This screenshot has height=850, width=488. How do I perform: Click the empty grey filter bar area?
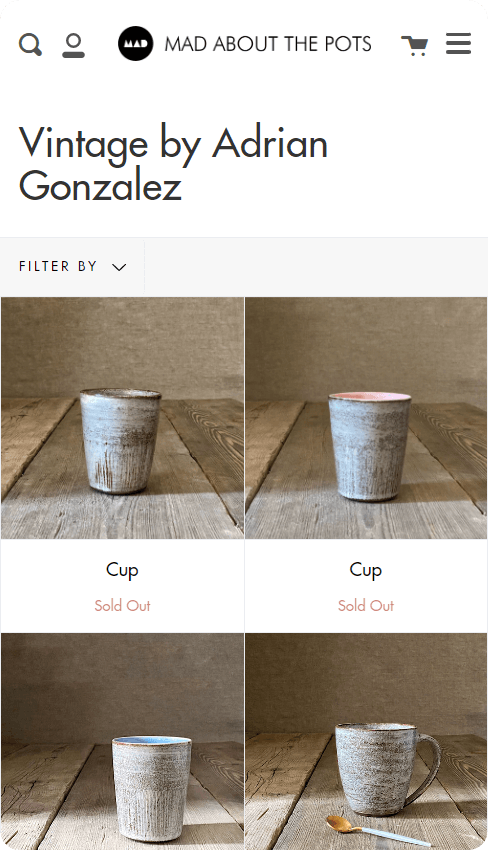click(316, 267)
